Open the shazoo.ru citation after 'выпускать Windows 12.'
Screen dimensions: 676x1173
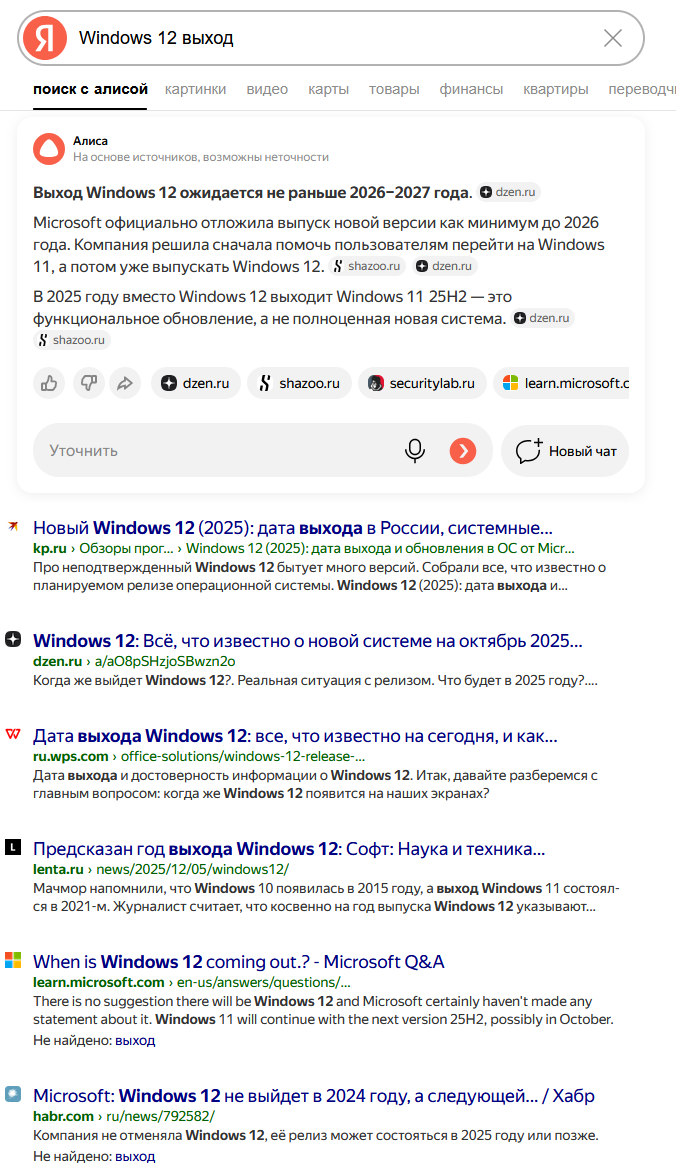pos(368,266)
